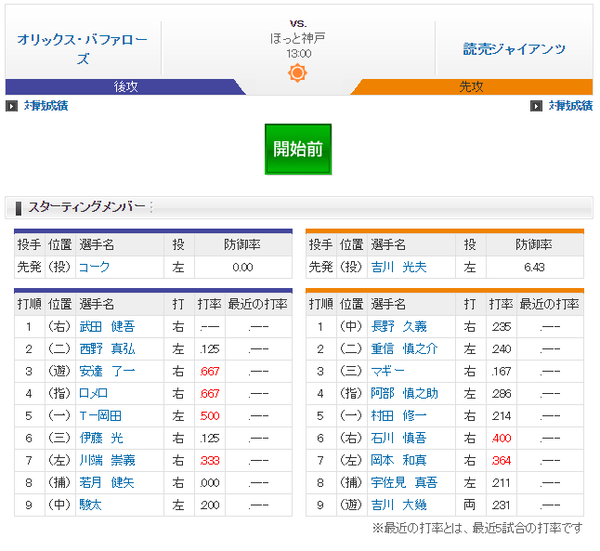
Task: Click the sunny weather icon
Action: coord(297,73)
